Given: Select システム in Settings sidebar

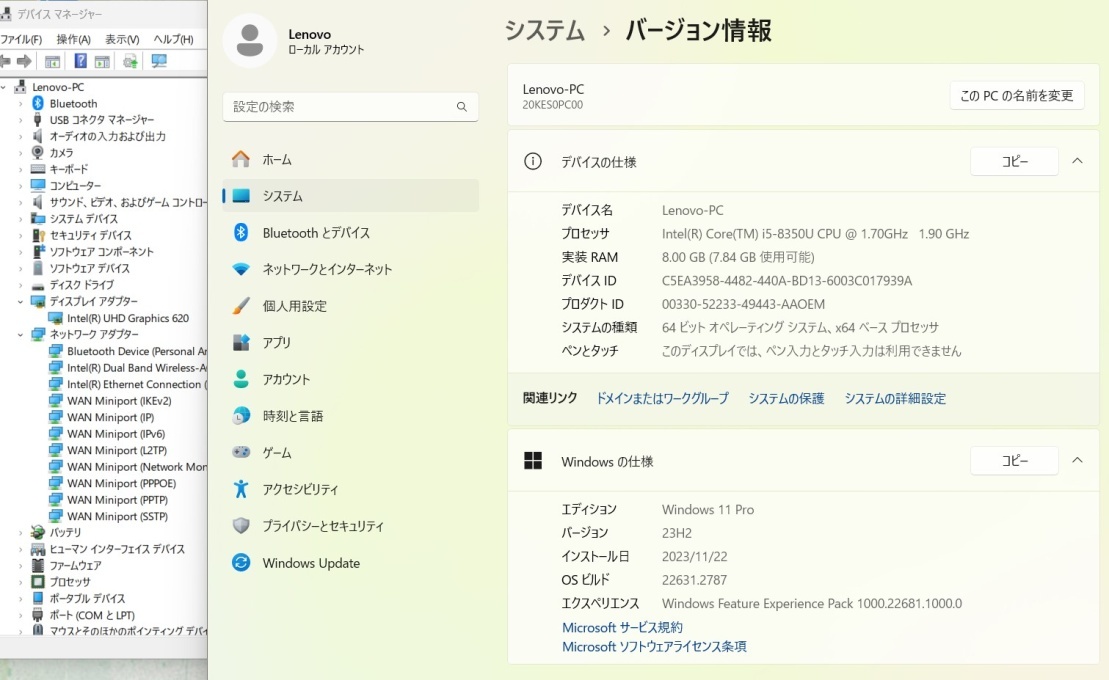Looking at the screenshot, I should click(350, 196).
